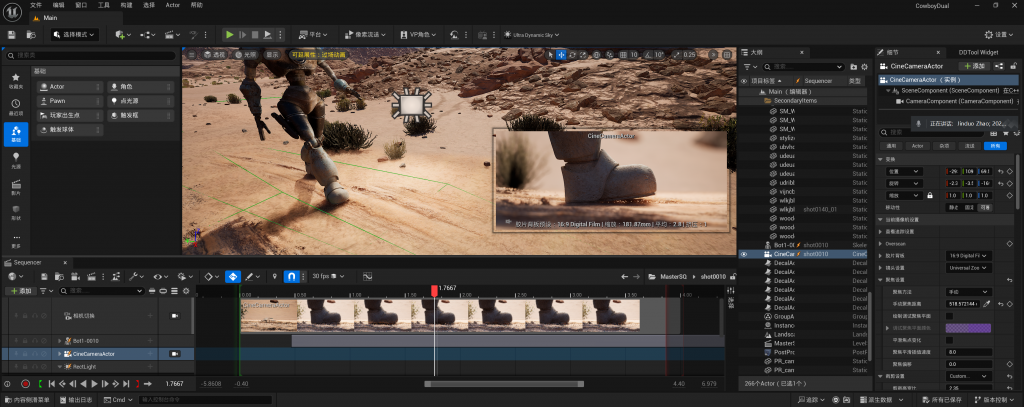Viewport: 1024px width, 407px height.
Task: Toggle the smooth focus changes (平滑焦点变化) checkbox
Action: click(x=949, y=340)
